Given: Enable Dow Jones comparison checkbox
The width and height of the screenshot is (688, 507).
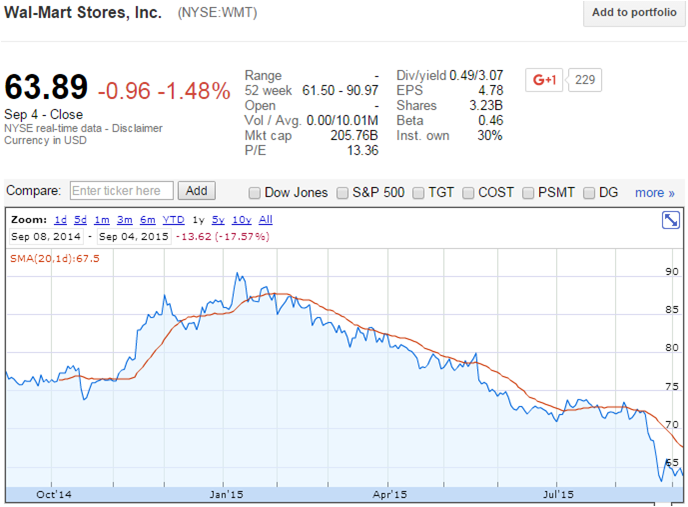Looking at the screenshot, I should click(254, 192).
